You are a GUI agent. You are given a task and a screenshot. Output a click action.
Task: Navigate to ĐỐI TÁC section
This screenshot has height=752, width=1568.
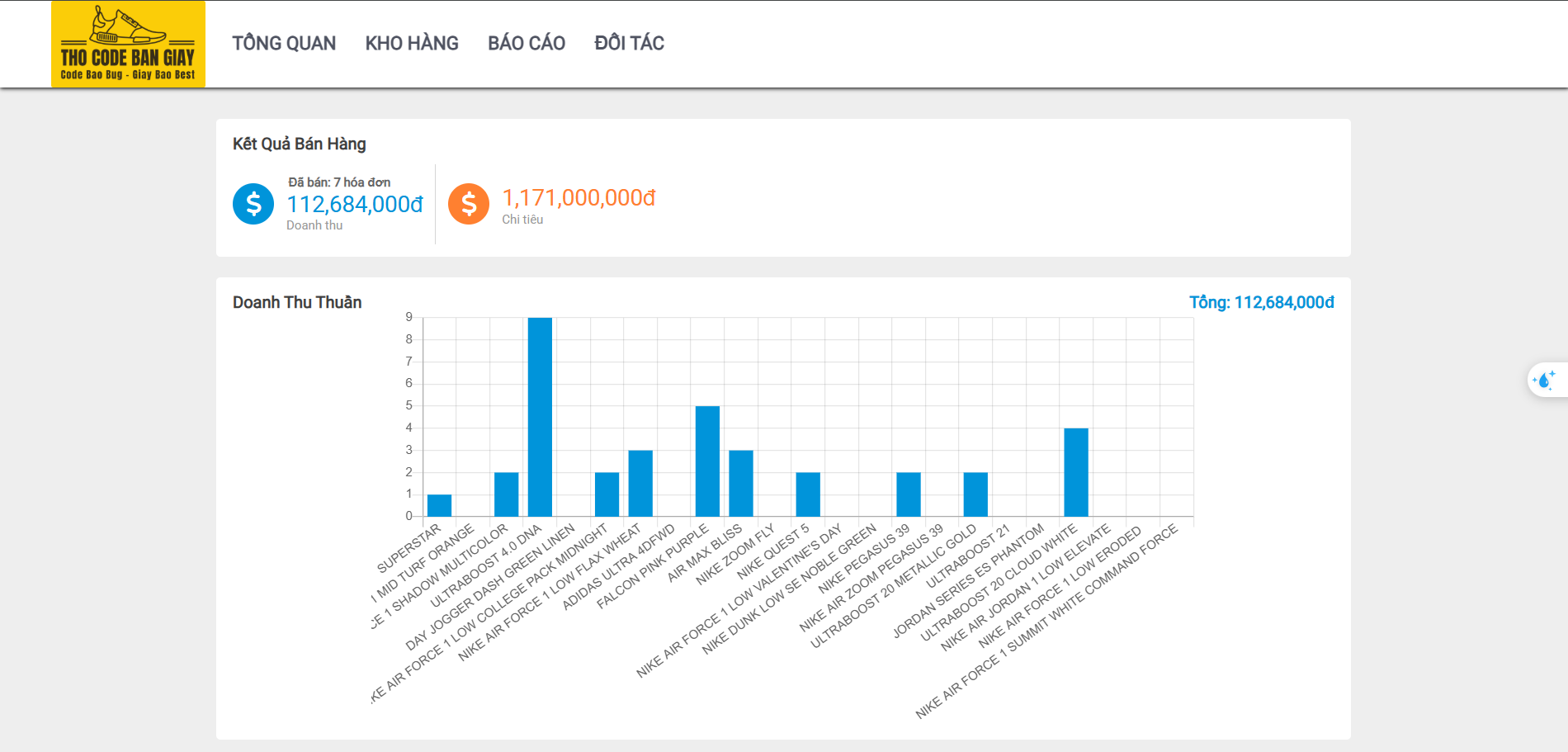pos(628,42)
